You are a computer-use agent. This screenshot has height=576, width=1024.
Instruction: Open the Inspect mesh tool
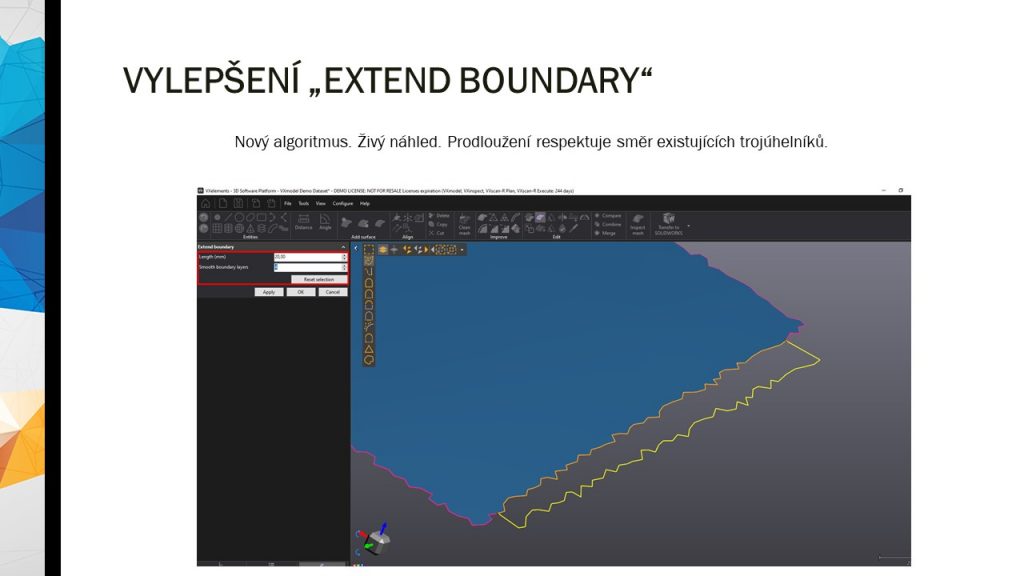[637, 223]
